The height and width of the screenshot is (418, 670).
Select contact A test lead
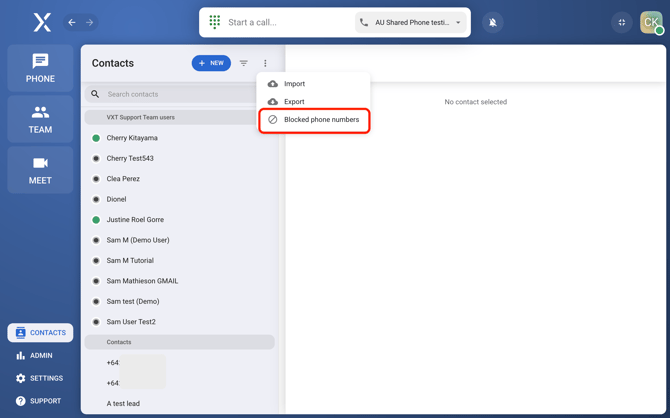pyautogui.click(x=179, y=403)
